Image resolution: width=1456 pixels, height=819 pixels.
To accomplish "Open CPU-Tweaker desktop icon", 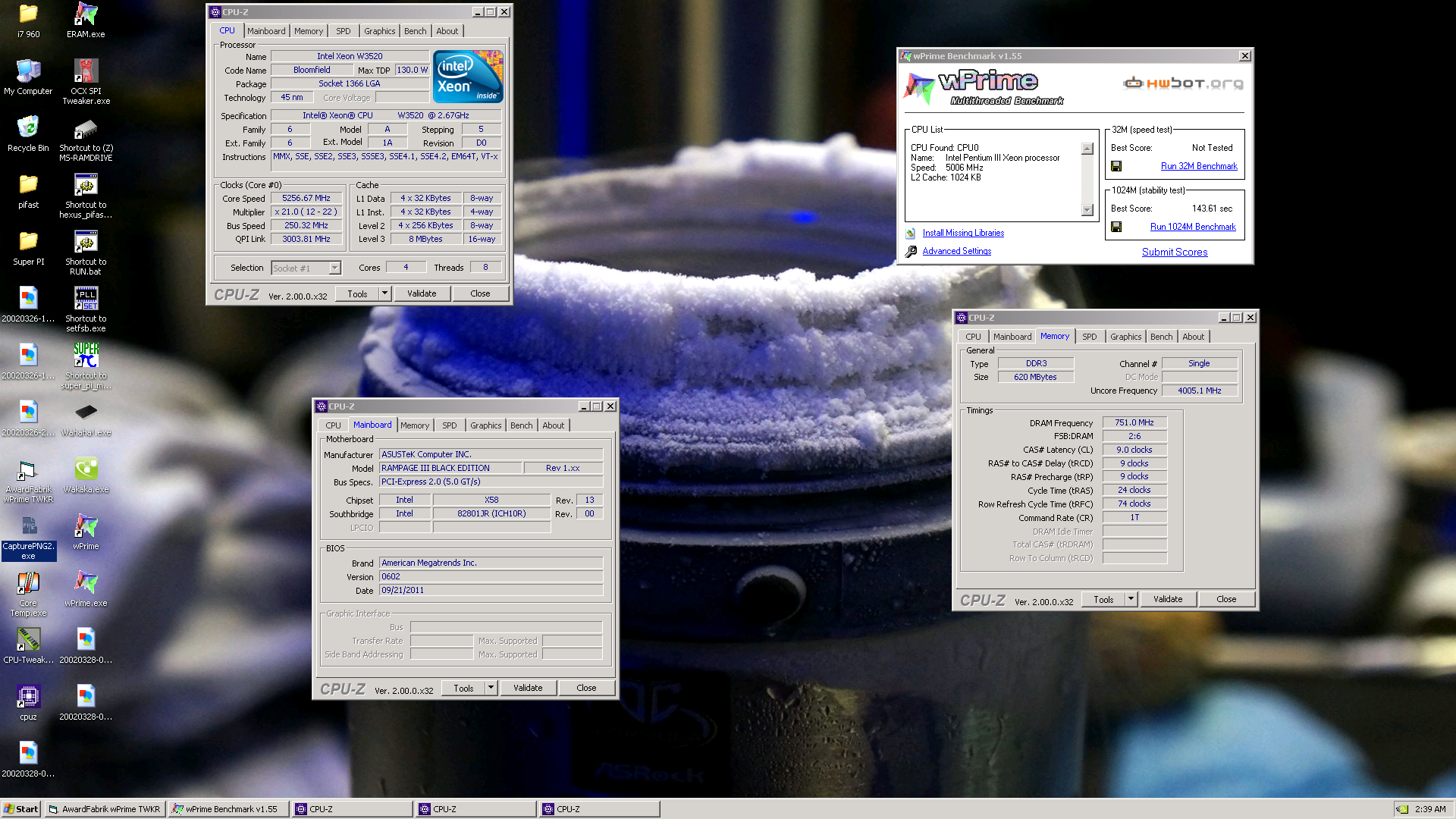I will tap(28, 639).
